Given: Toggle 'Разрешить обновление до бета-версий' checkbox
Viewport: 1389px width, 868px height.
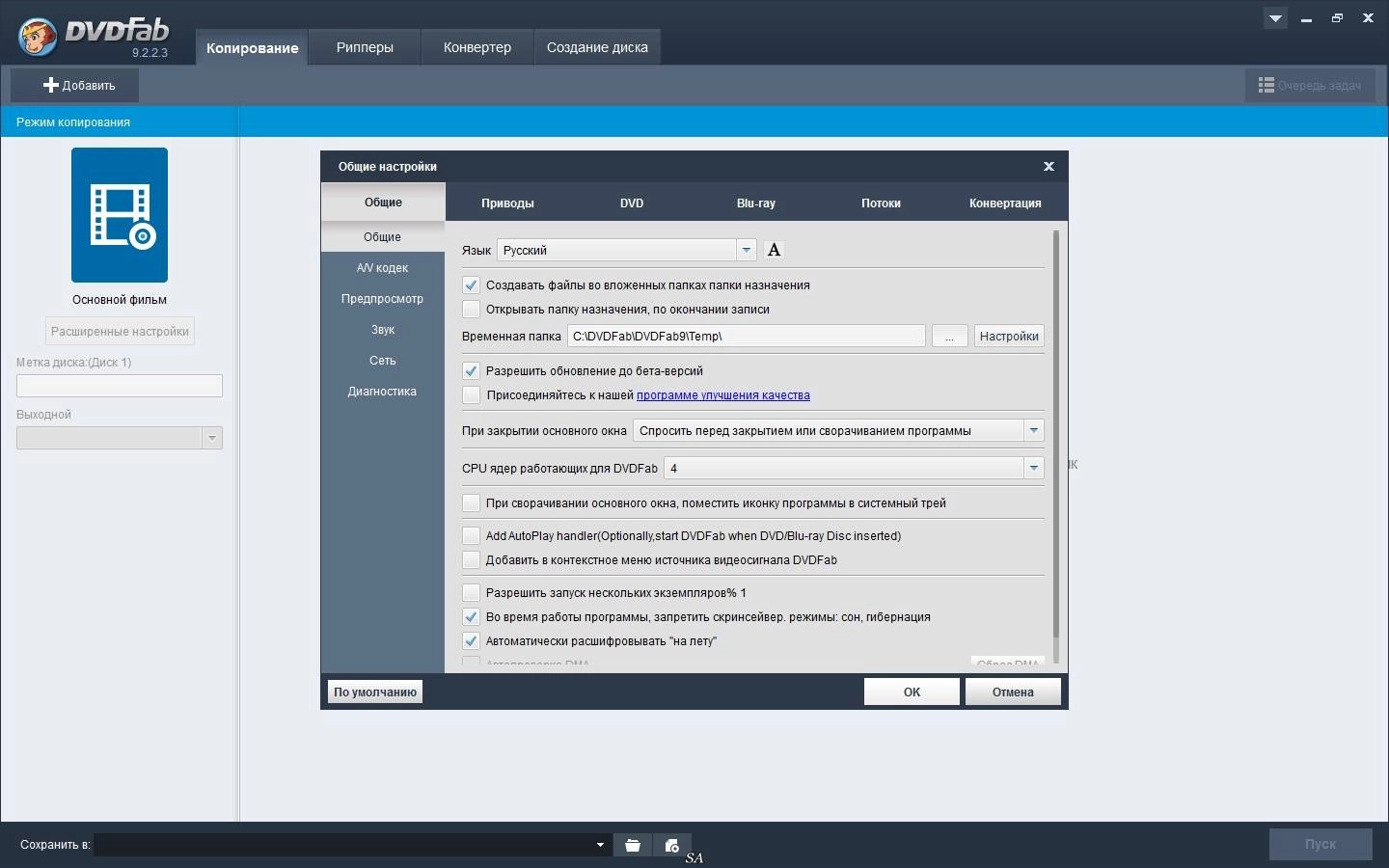Looking at the screenshot, I should point(471,371).
